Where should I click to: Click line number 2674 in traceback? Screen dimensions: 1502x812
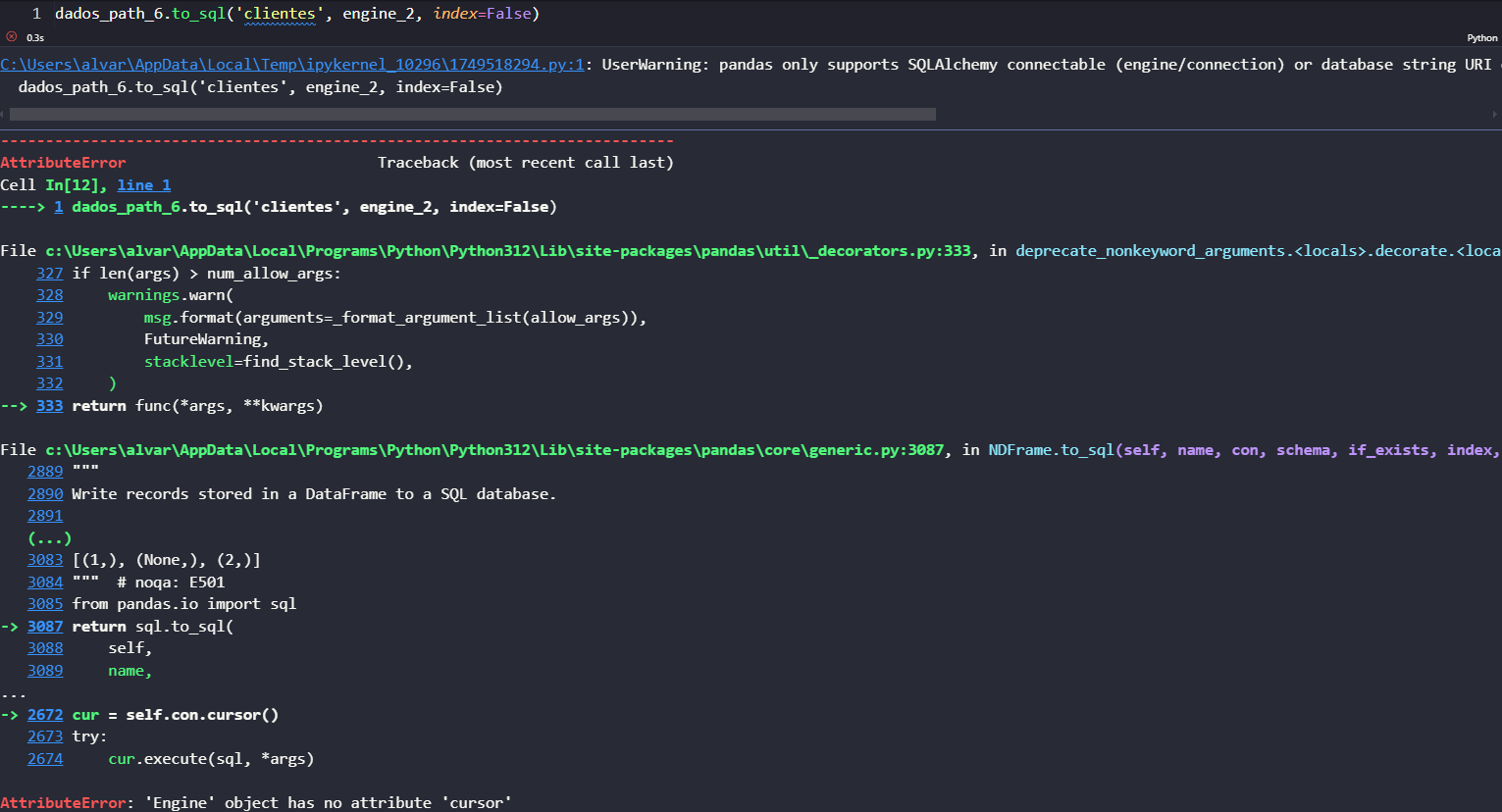click(45, 759)
